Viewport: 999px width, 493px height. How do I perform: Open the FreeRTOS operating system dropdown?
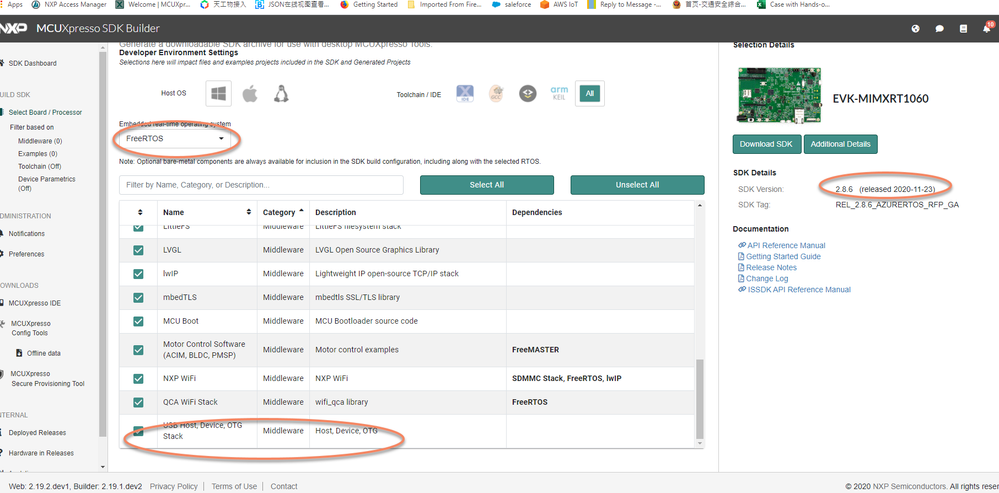(x=175, y=138)
